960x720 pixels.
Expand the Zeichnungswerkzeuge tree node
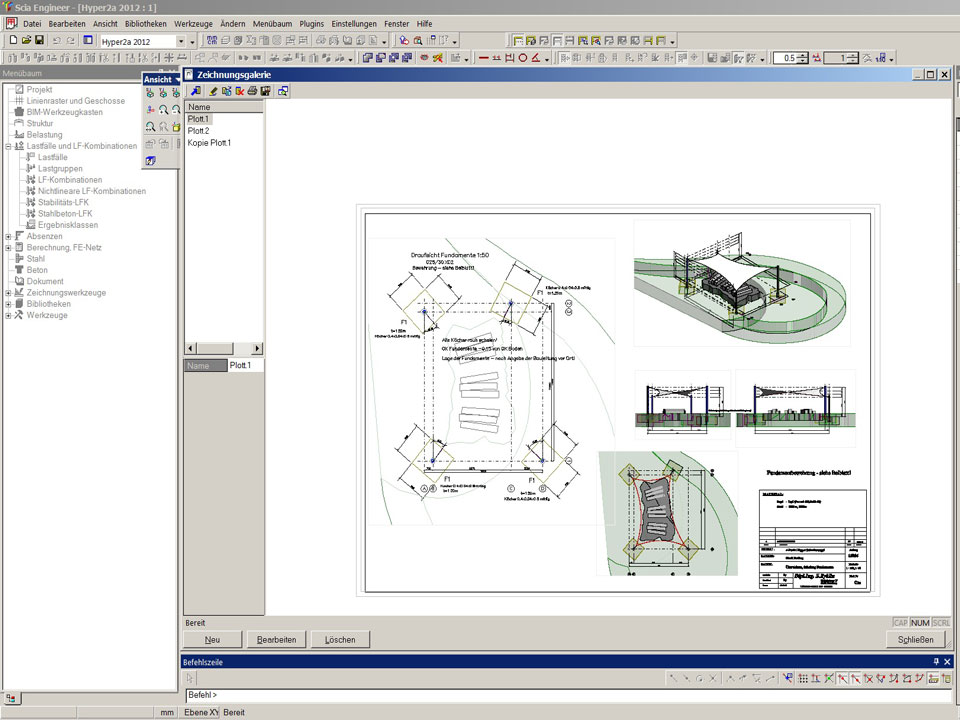[x=8, y=293]
